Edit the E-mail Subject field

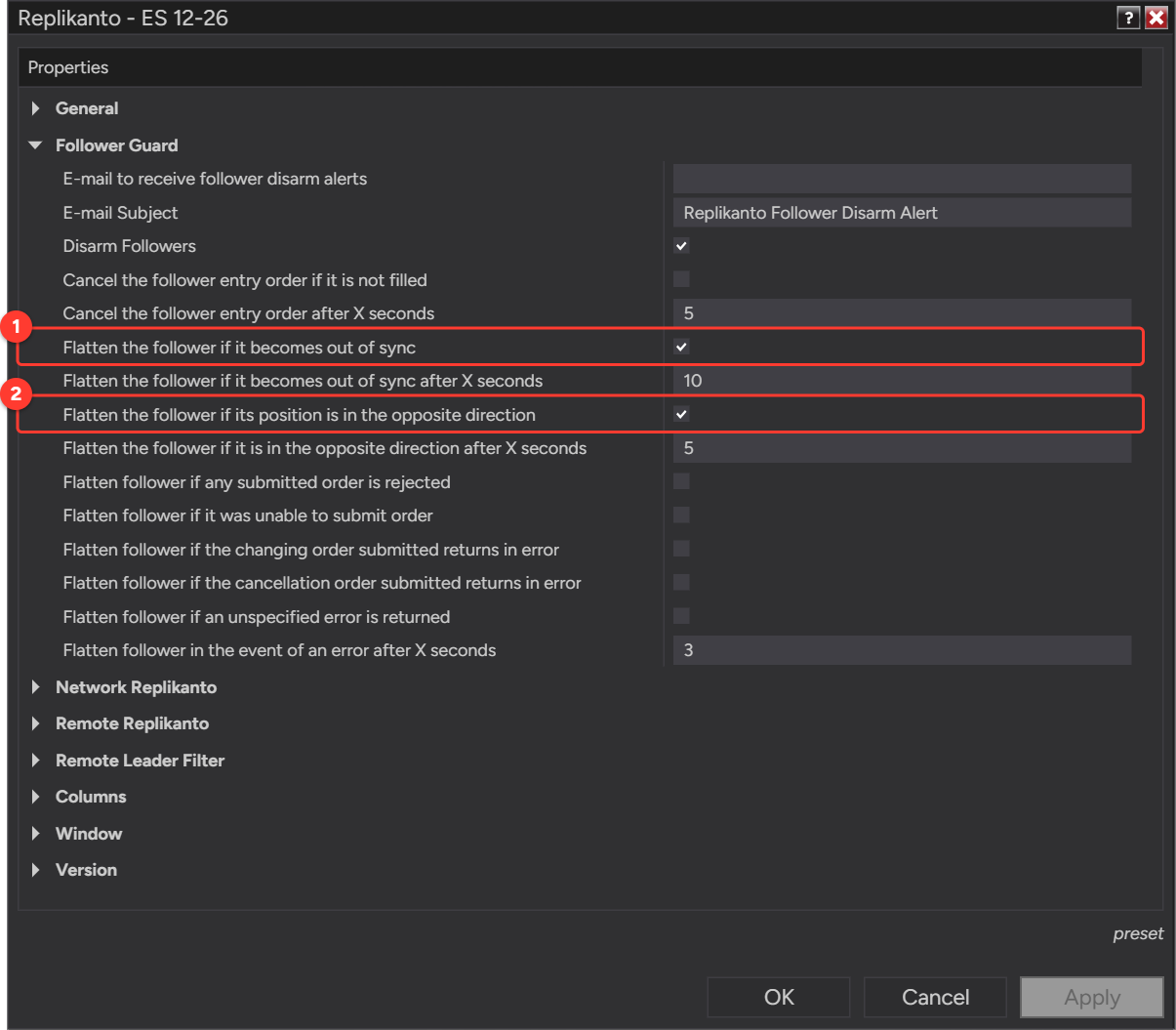click(x=902, y=213)
